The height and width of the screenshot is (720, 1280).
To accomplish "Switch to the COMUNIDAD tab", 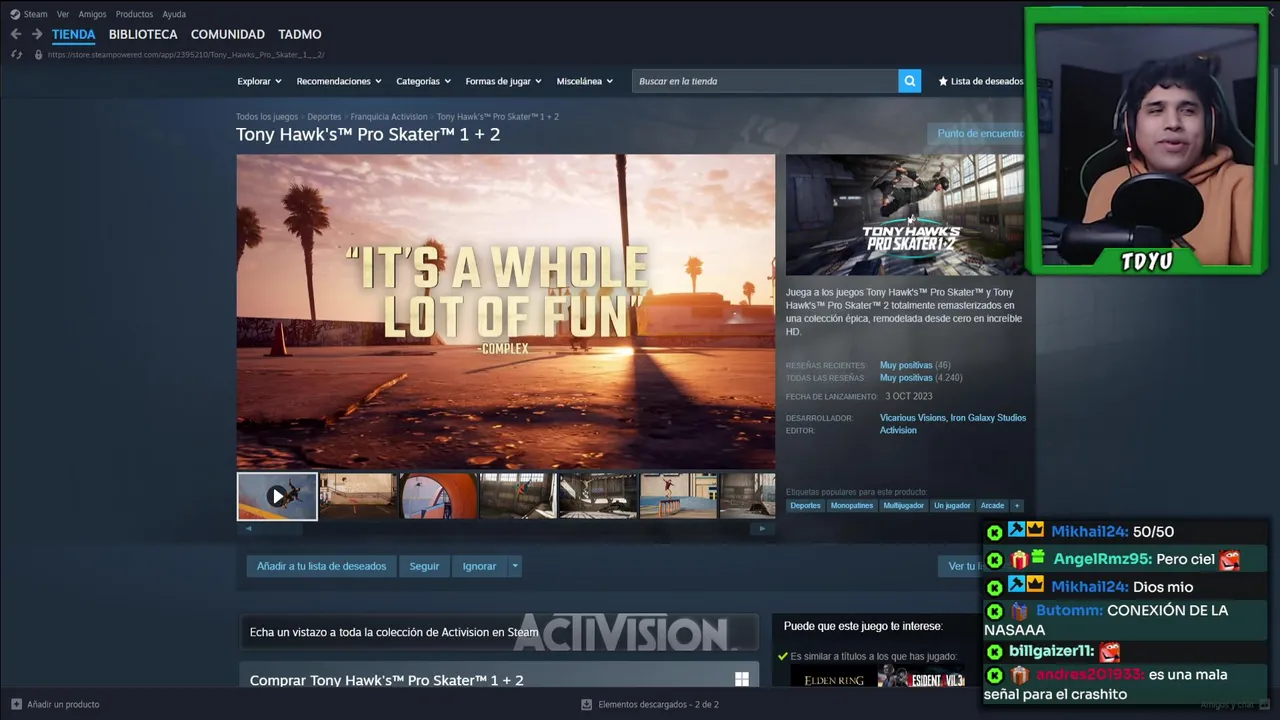I will coord(228,34).
